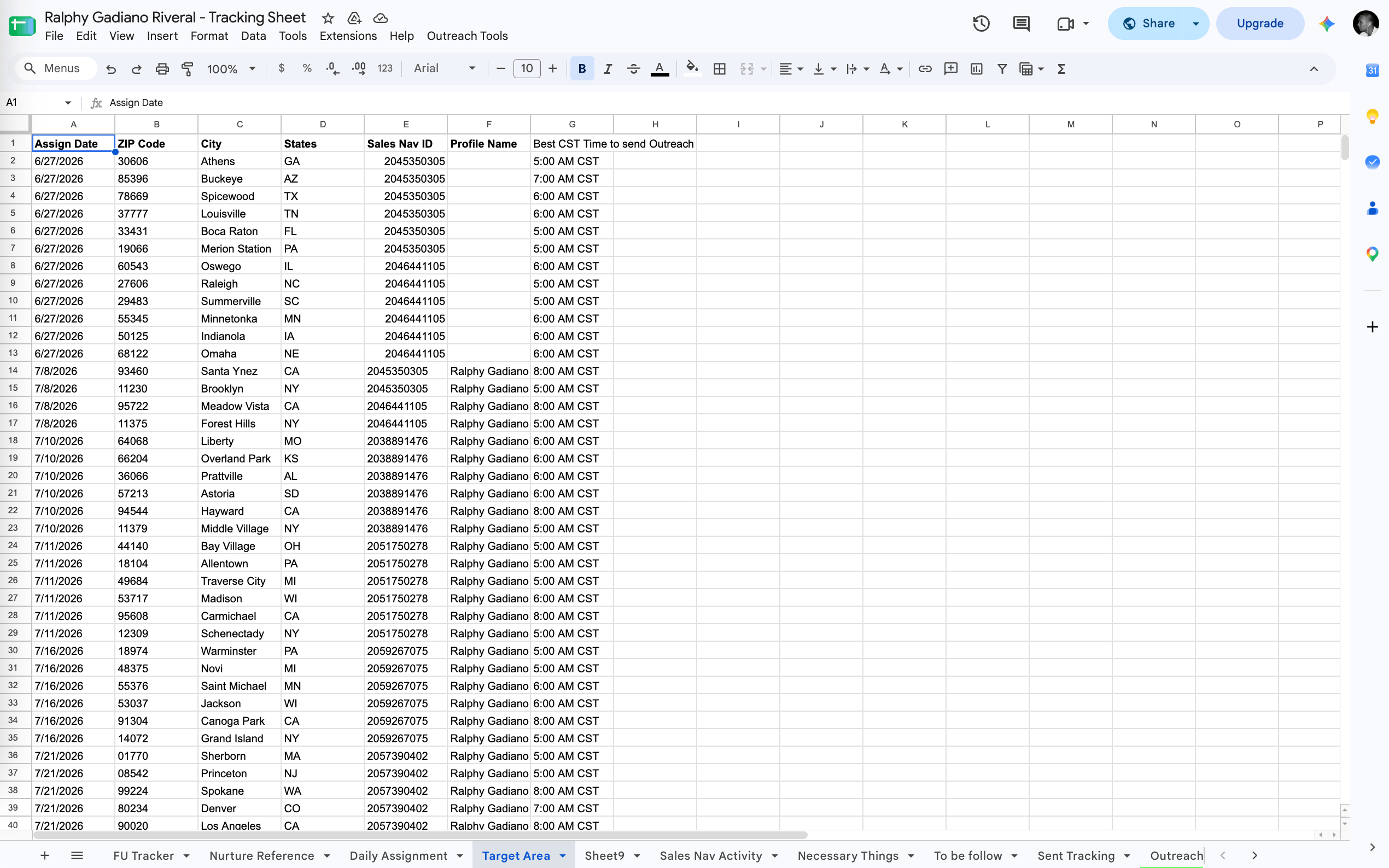Toggle italic formatting
The width and height of the screenshot is (1389, 868).
tap(608, 69)
